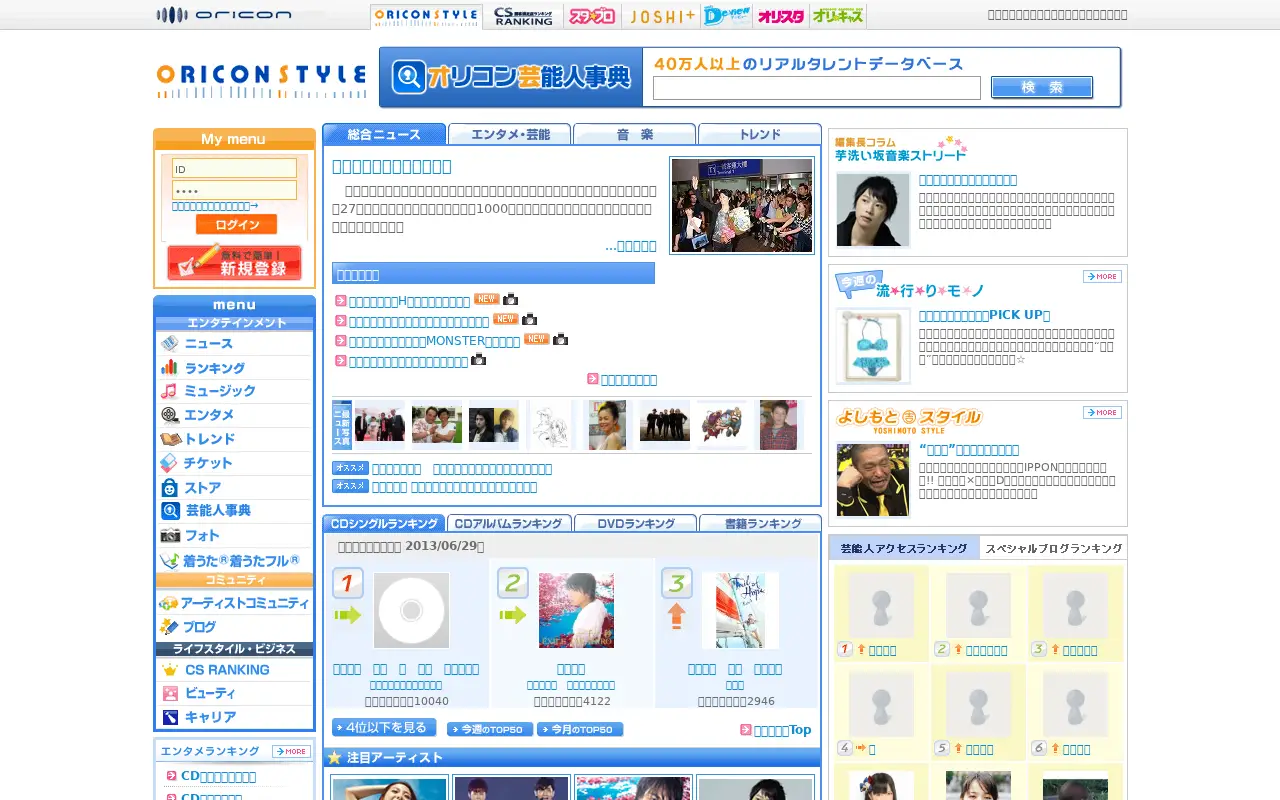Select the 芸能人アクセスランキング tab
This screenshot has width=1280, height=800.
(x=904, y=548)
